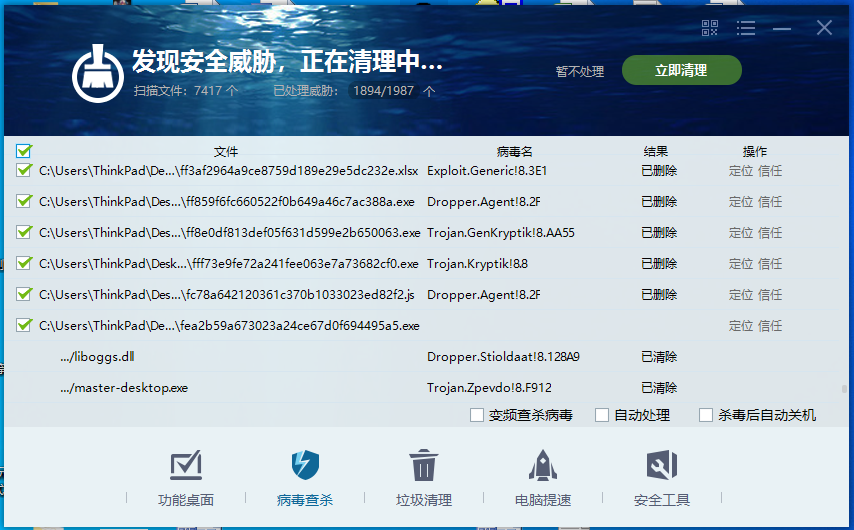Uncheck the Exploit.Generic xlsx file row
Viewport: 854px width, 530px height.
pos(23,170)
